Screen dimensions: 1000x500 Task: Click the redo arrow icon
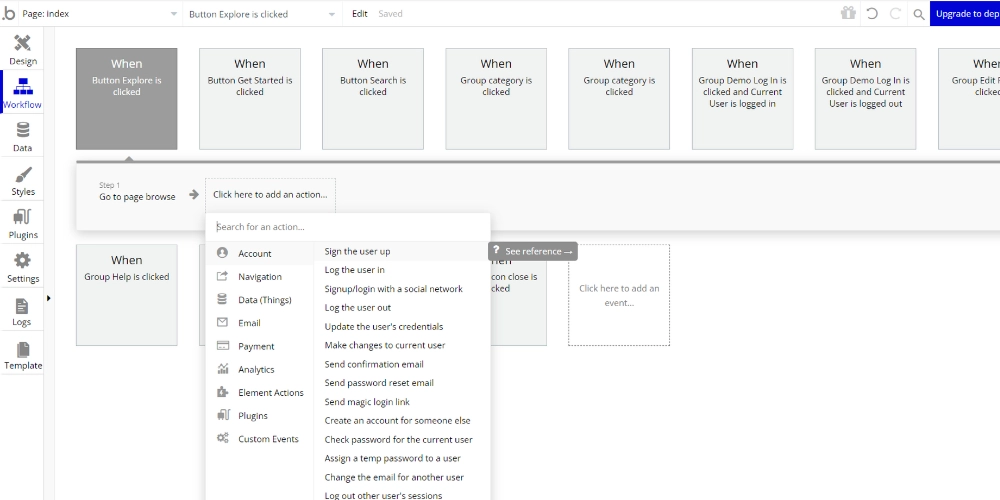click(x=895, y=13)
